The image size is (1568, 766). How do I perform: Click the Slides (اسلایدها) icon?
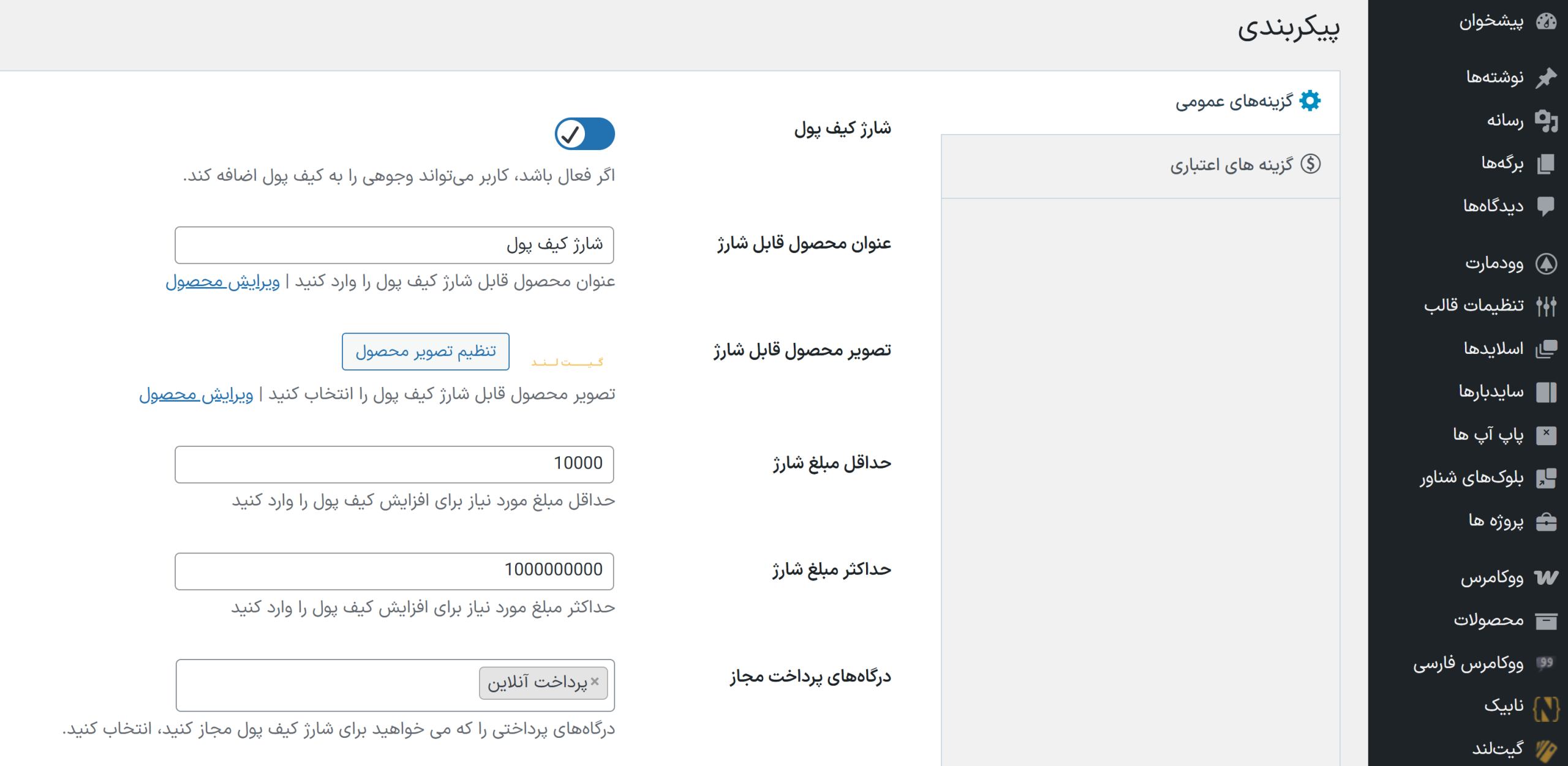pos(1545,349)
